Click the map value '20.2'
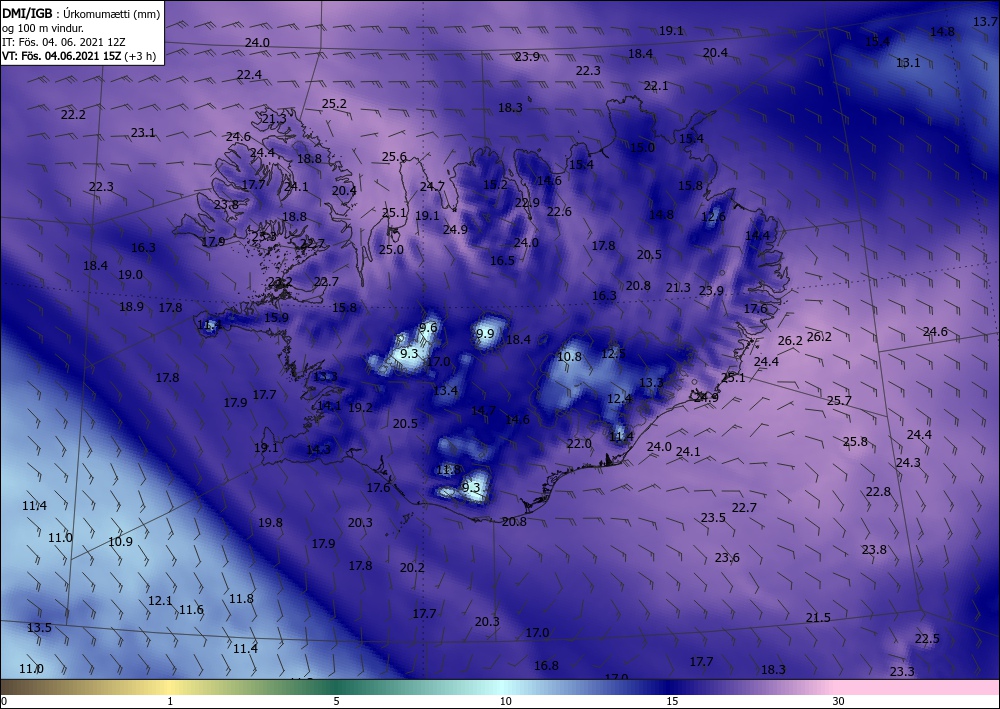The height and width of the screenshot is (709, 1000). (412, 567)
